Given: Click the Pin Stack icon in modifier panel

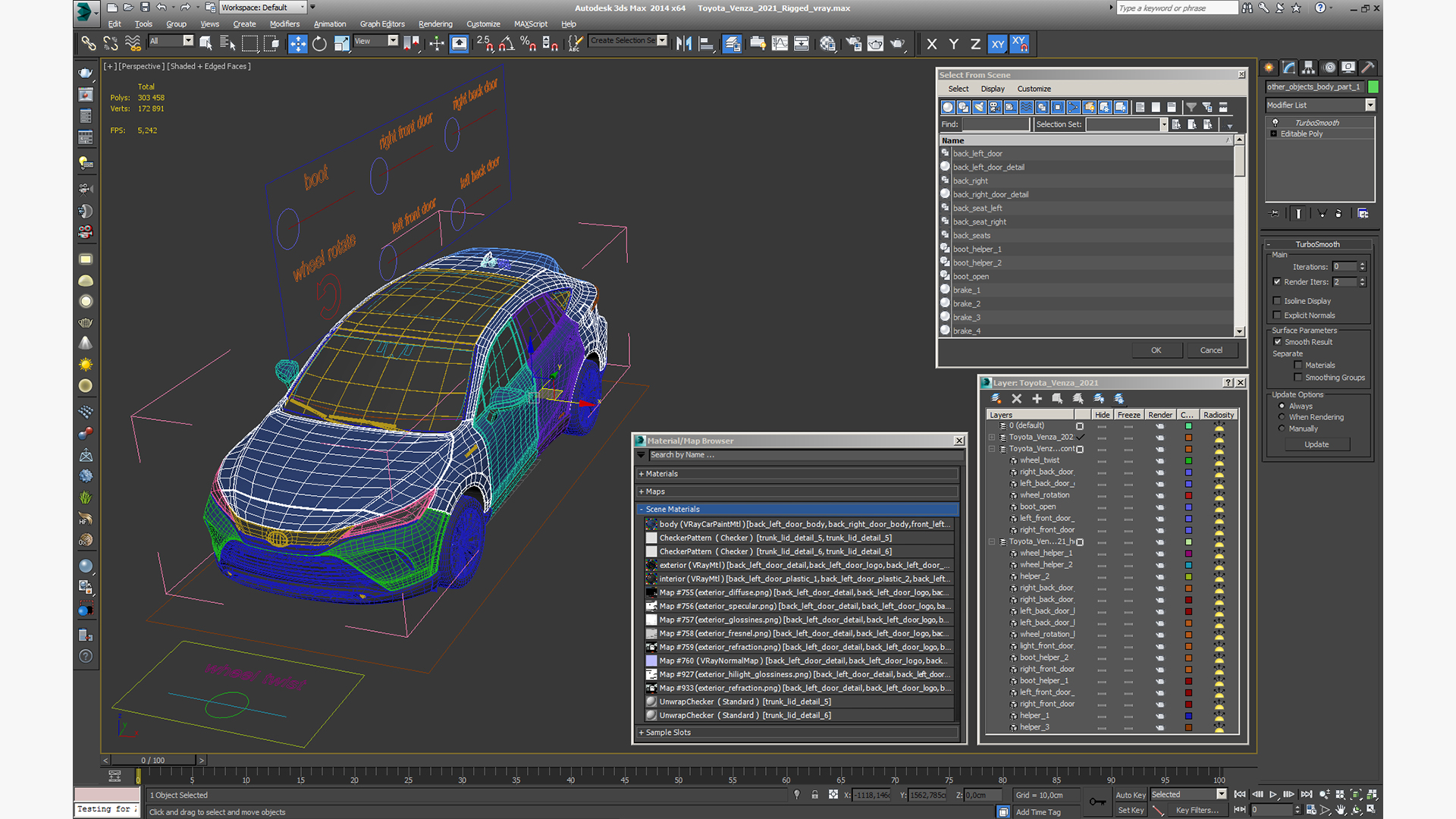Looking at the screenshot, I should point(1274,214).
